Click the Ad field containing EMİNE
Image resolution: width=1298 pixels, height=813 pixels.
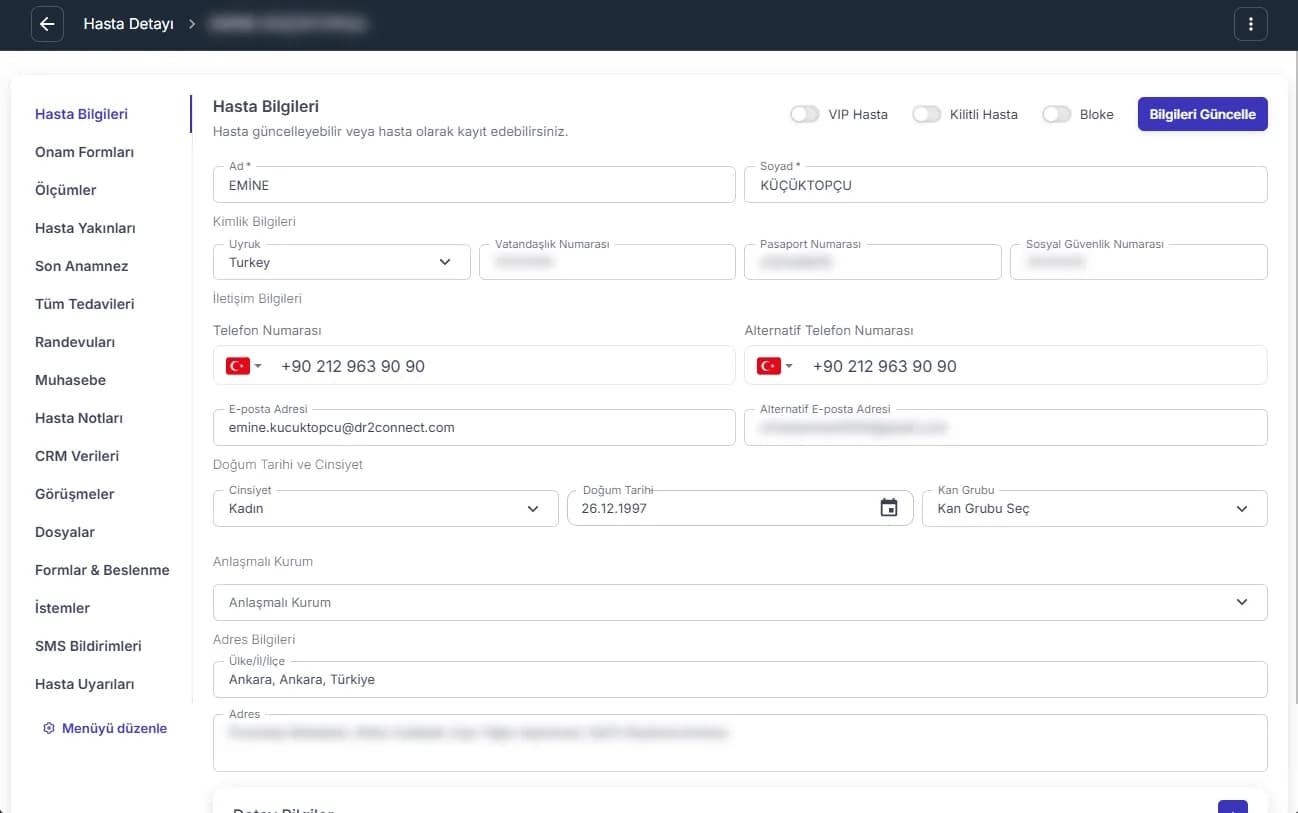pos(474,185)
